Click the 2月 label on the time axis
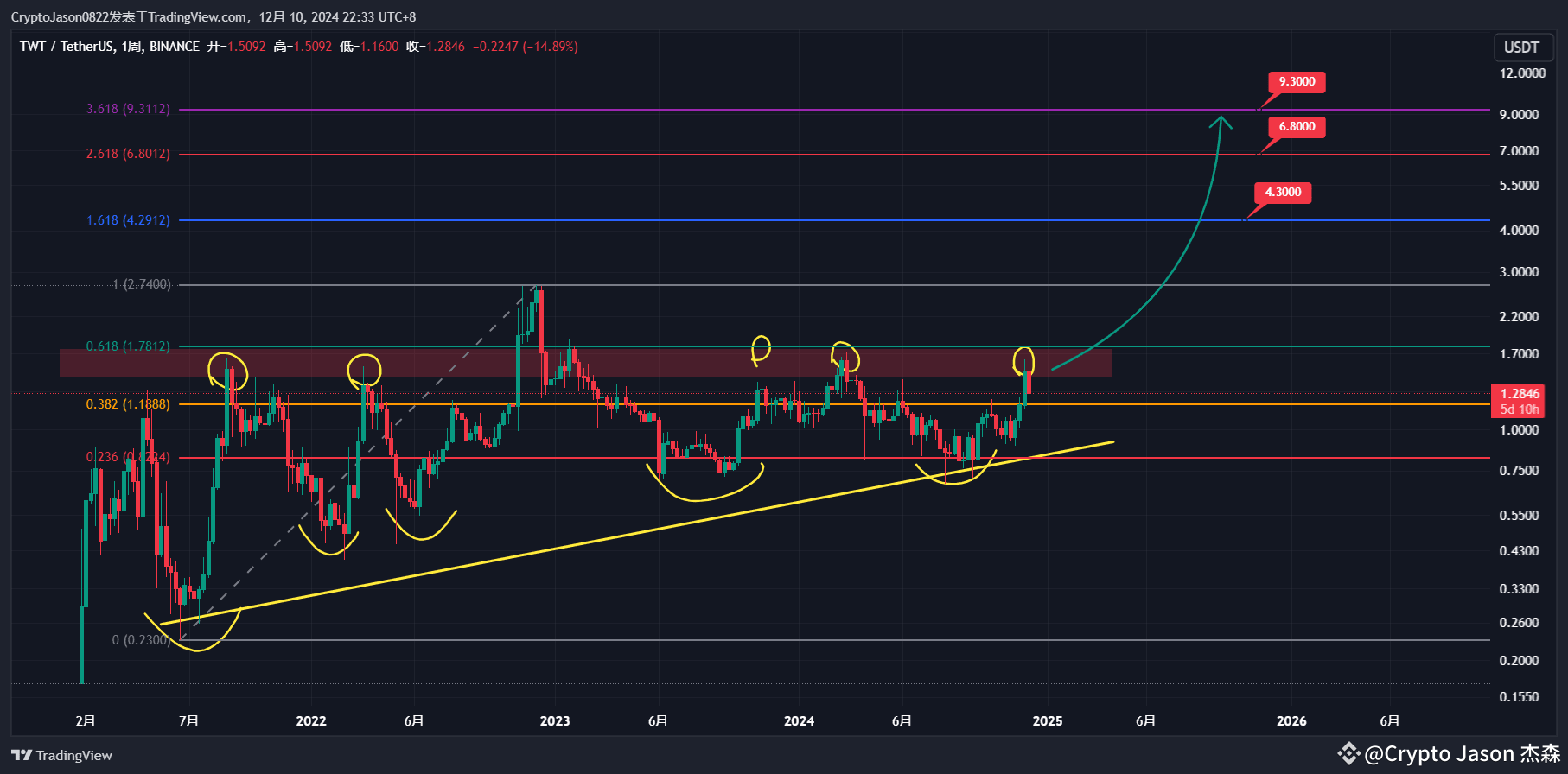The width and height of the screenshot is (1568, 774). [x=86, y=721]
